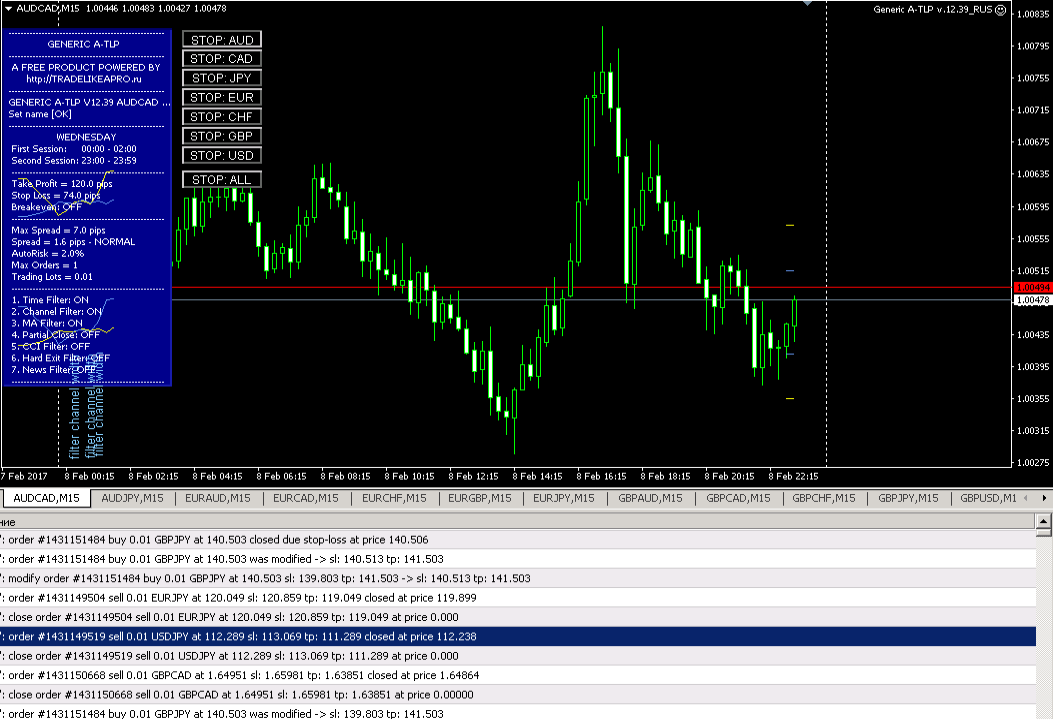Select log row GBPJPY modified sl: 140.513

[x=518, y=559]
